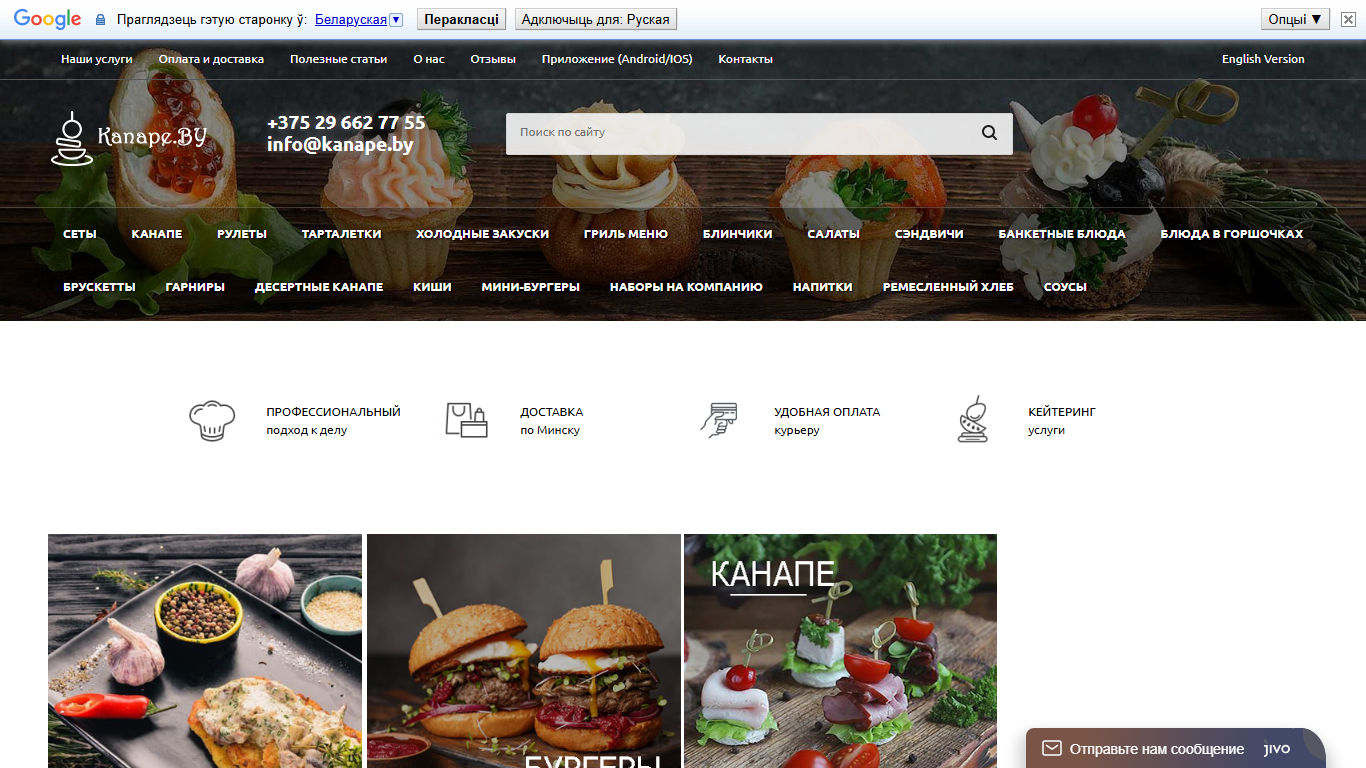The image size is (1366, 768).
Task: Open БАНКЕТНЫЕ БЛЮДА category
Action: [1062, 234]
